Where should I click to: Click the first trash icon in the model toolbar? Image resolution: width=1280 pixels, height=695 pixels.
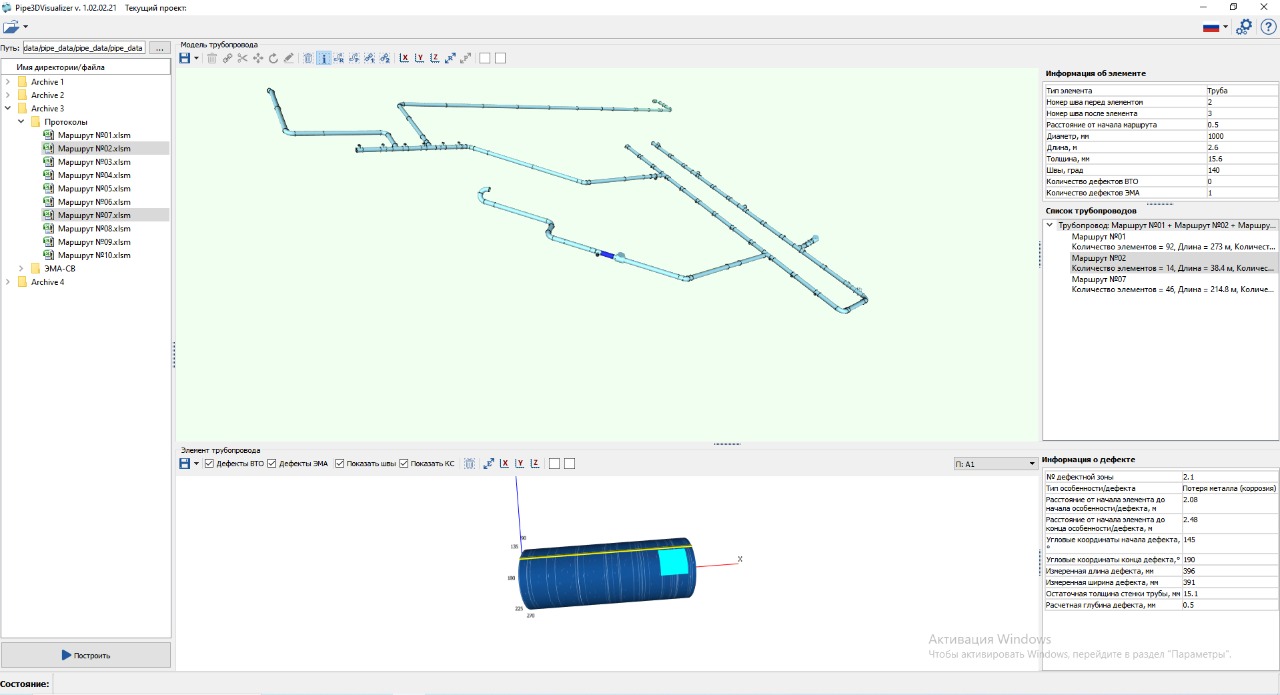tap(212, 58)
